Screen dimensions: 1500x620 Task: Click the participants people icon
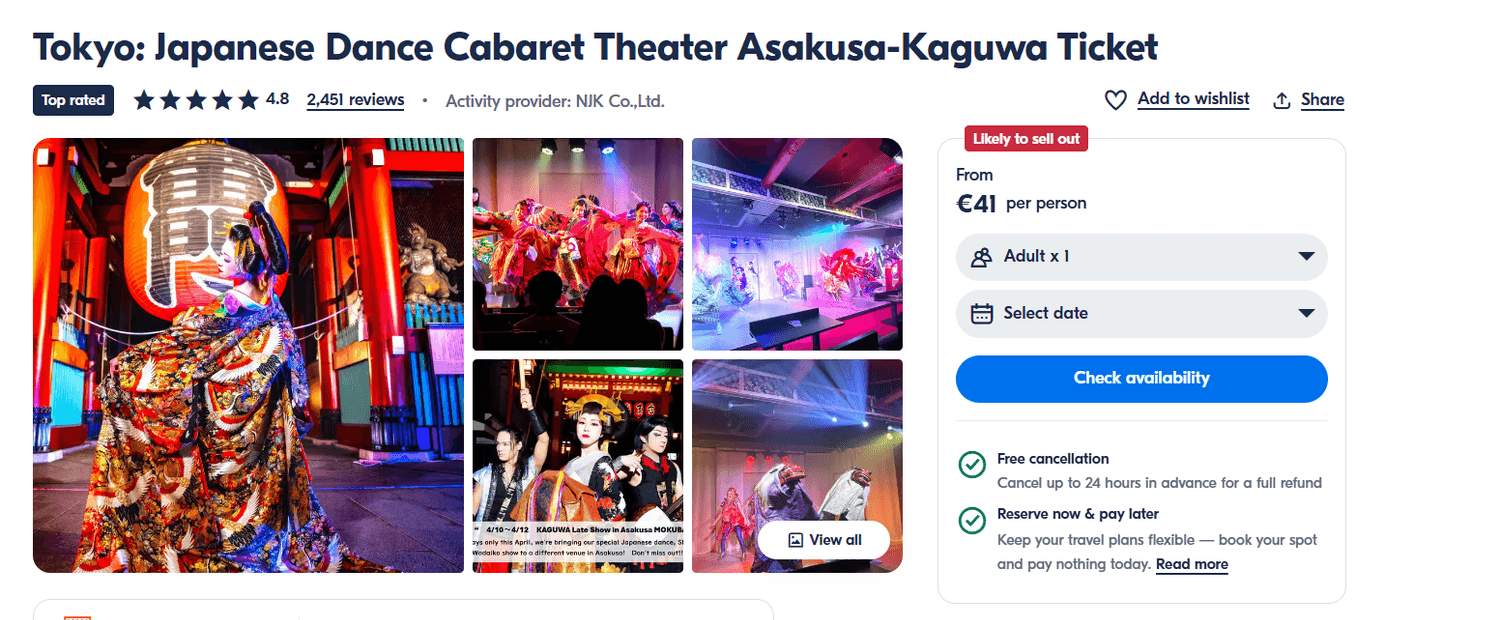tap(981, 257)
